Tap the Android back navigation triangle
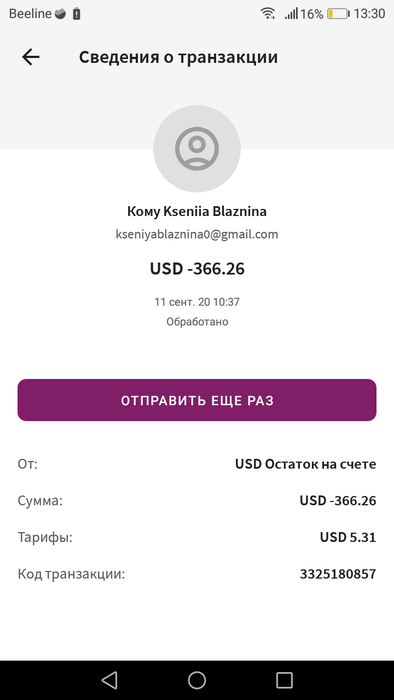The height and width of the screenshot is (700, 394). 109,680
